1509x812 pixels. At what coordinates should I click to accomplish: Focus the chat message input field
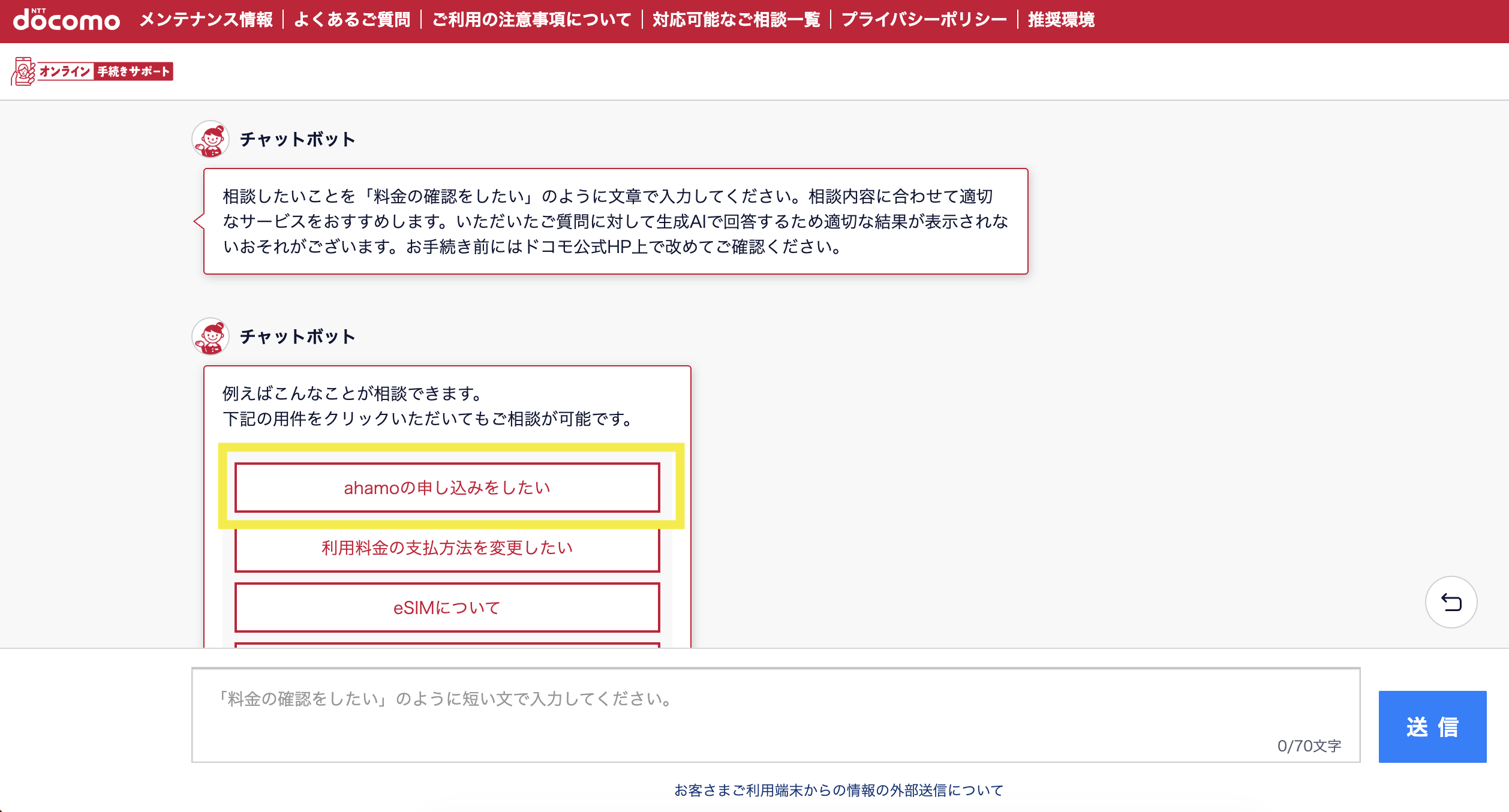[x=775, y=715]
